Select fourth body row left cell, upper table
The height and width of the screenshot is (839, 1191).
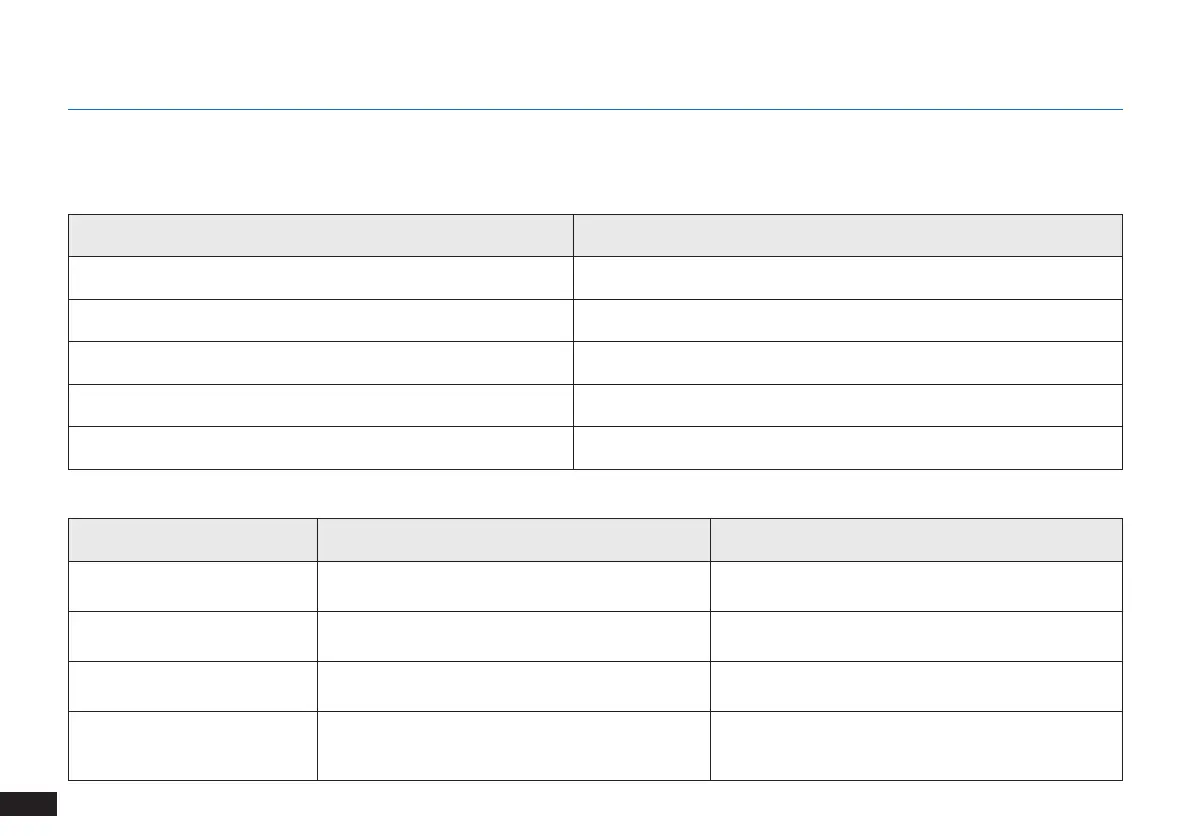[320, 405]
